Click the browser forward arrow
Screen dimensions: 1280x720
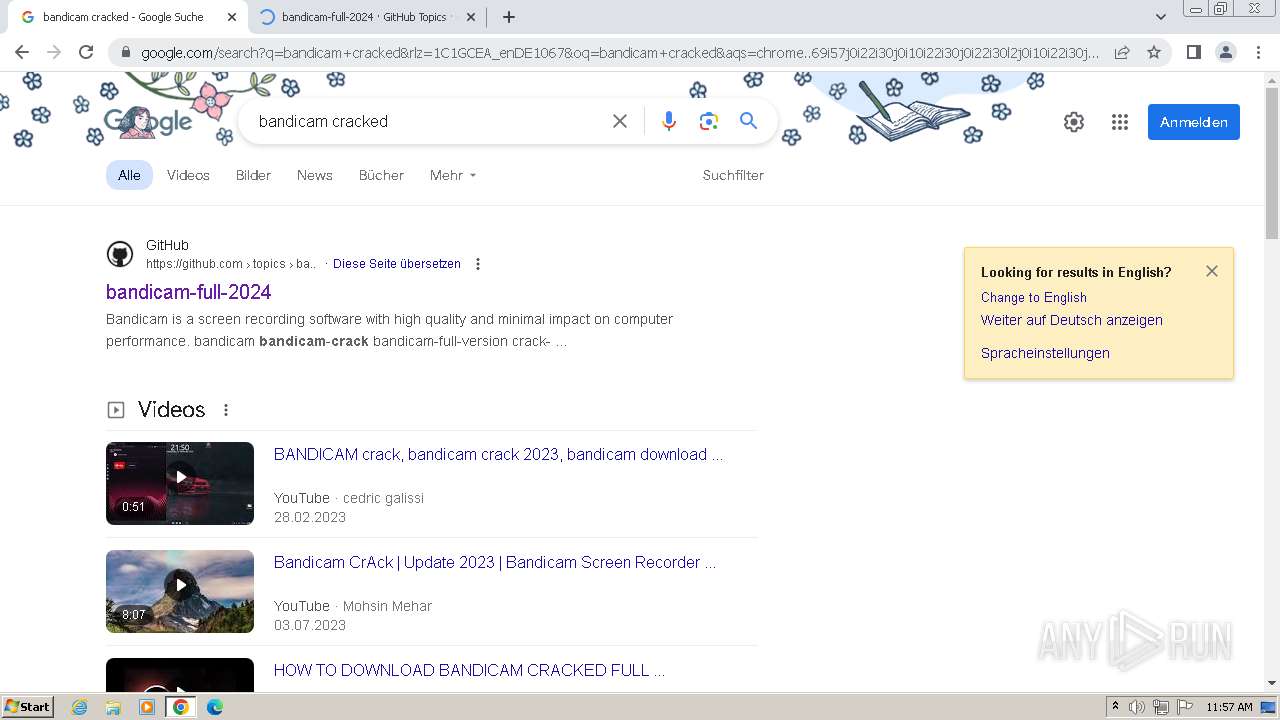point(54,52)
